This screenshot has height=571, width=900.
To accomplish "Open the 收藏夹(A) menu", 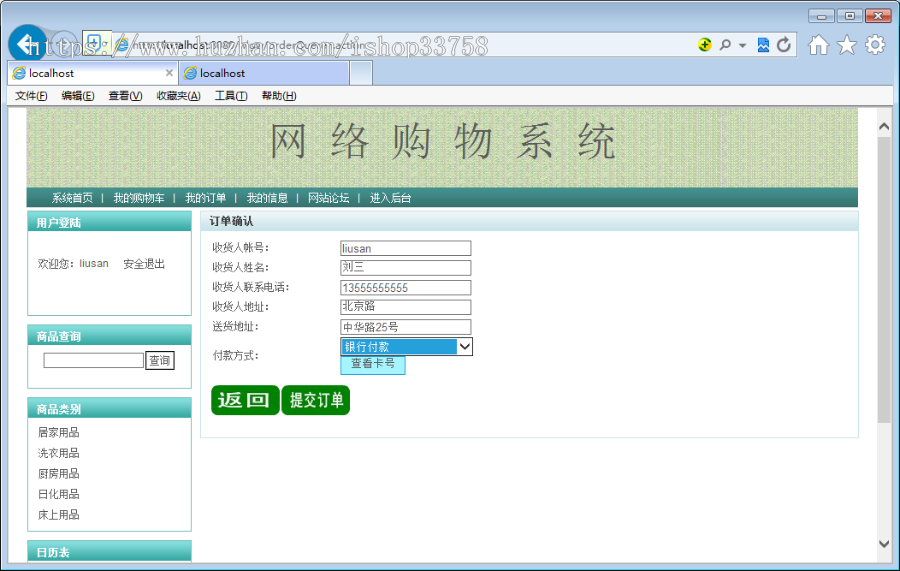I will coord(179,96).
